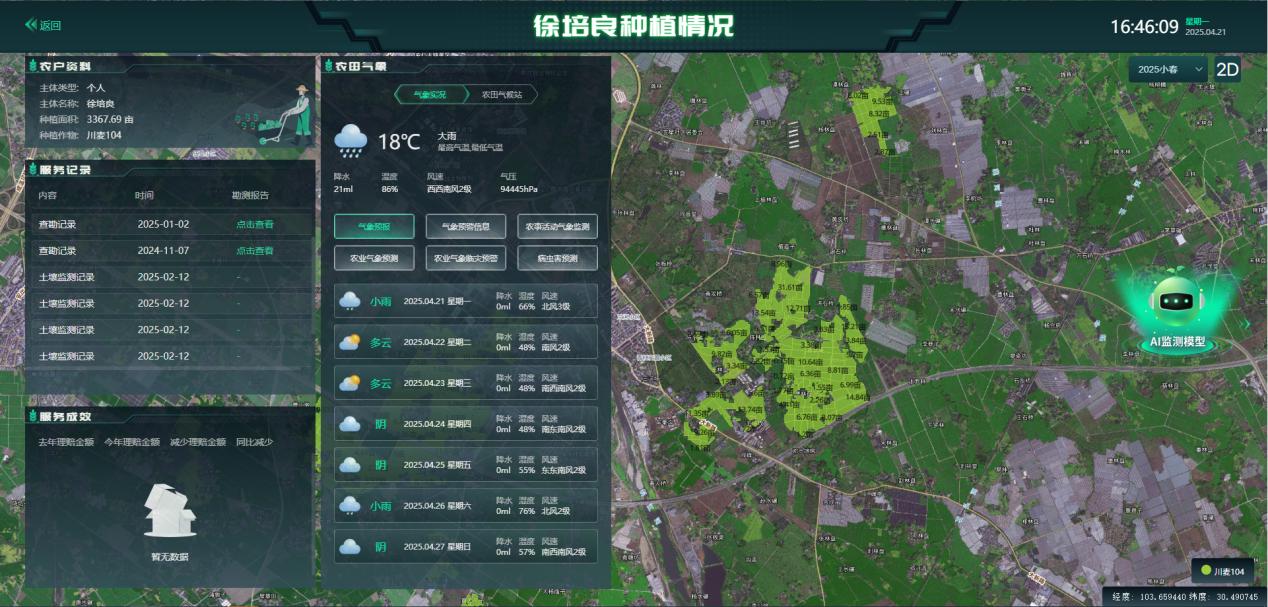This screenshot has width=1268, height=607.
Task: Click the 今年理赔金额 label
Action: (132, 442)
